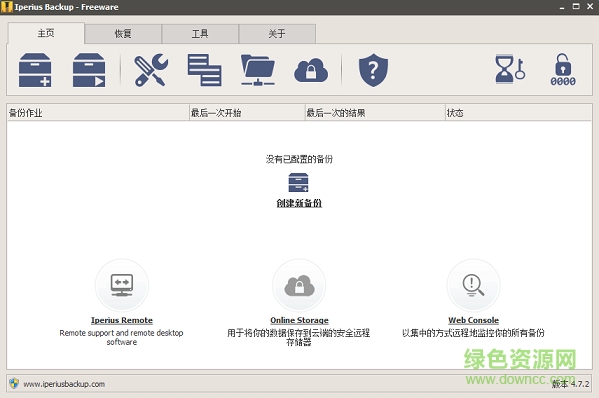
Task: Click the create new backup toolbar icon
Action: pos(35,70)
